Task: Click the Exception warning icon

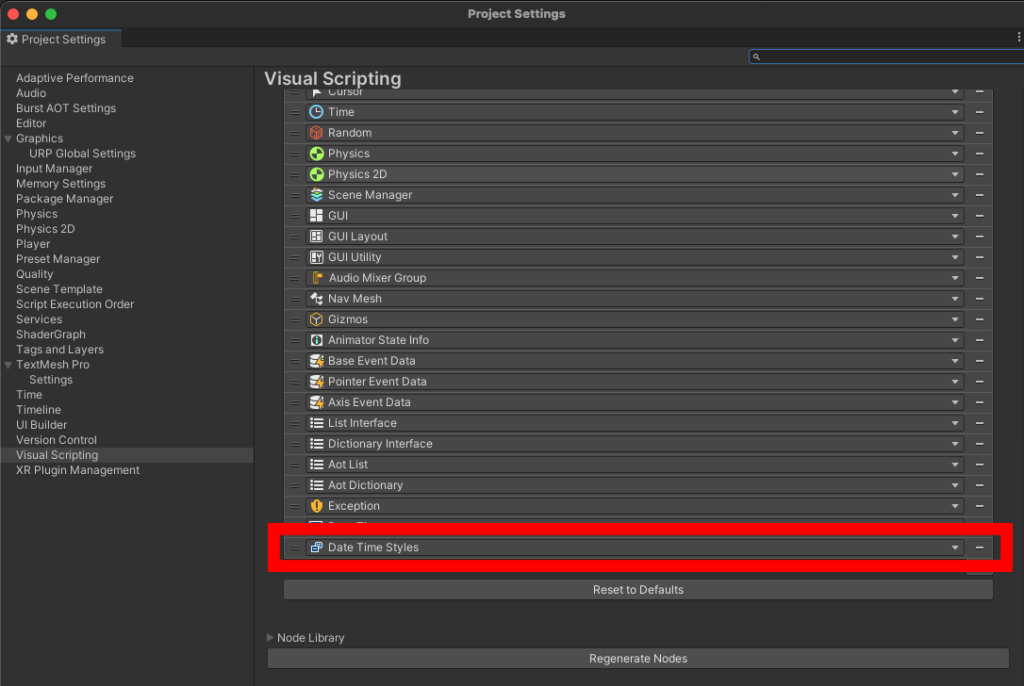Action: tap(316, 506)
